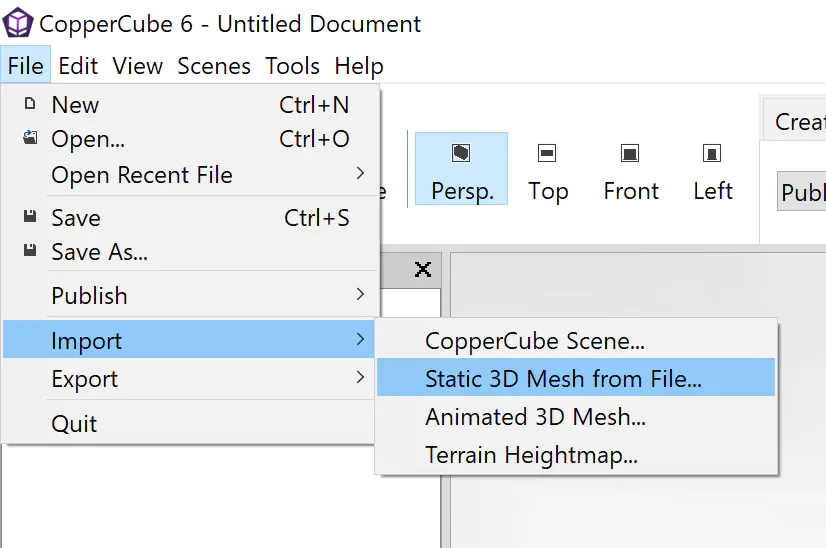Open the Scenes menu
Viewport: 826px width, 548px height.
click(x=214, y=66)
